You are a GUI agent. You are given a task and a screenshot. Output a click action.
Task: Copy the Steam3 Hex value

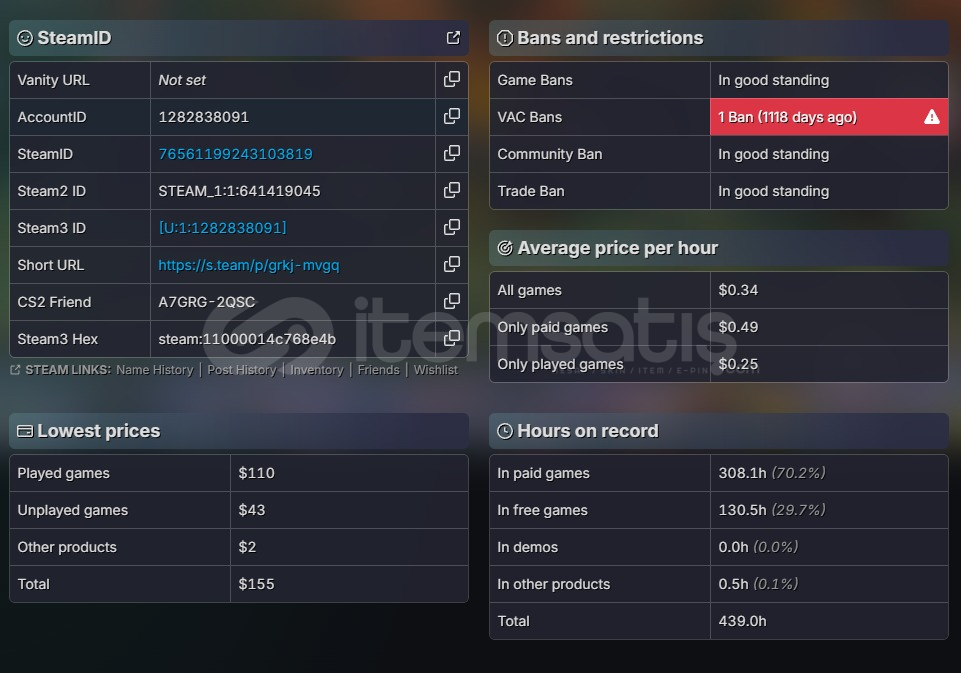click(452, 338)
